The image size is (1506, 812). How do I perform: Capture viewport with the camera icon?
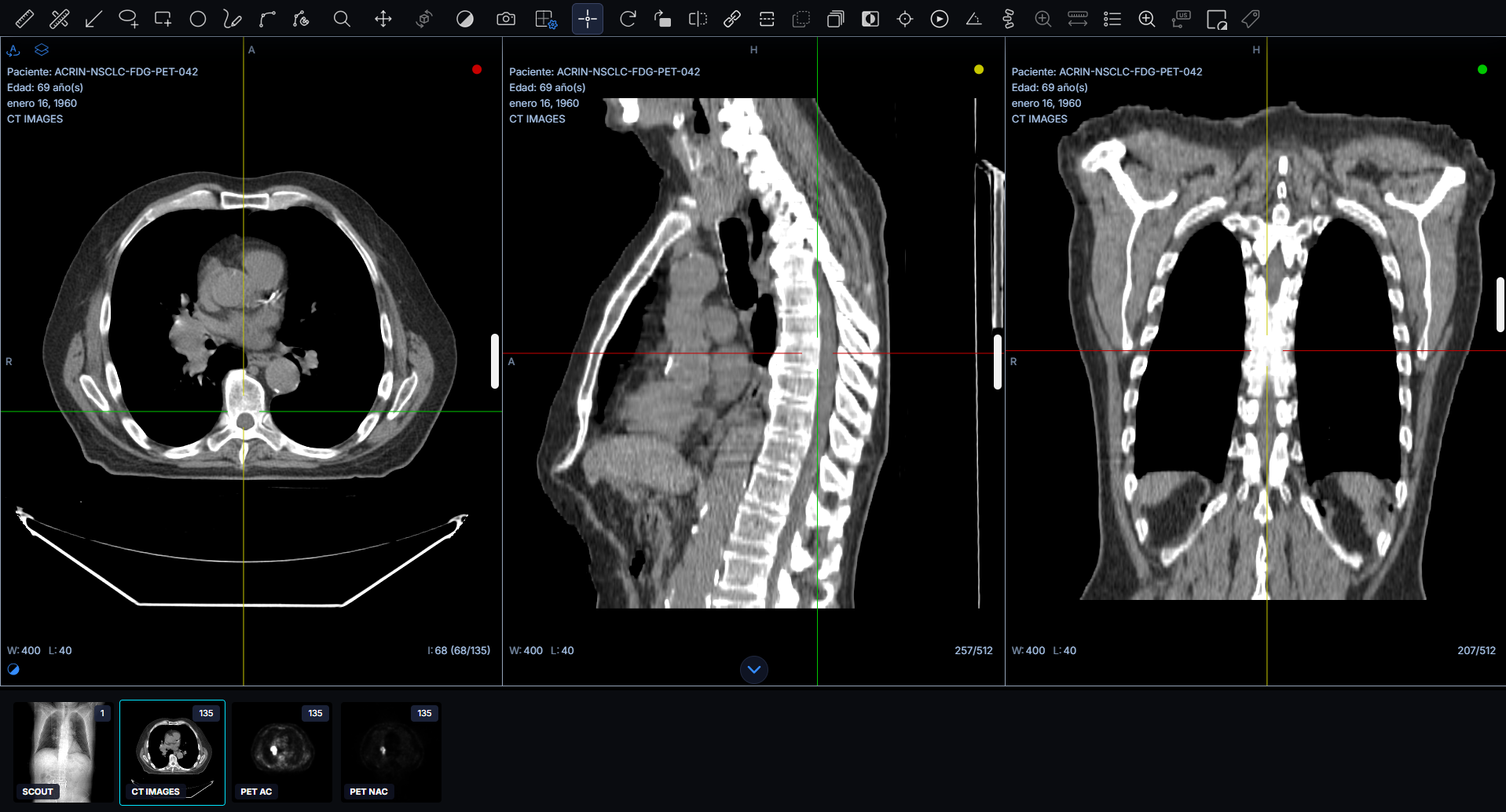[506, 19]
